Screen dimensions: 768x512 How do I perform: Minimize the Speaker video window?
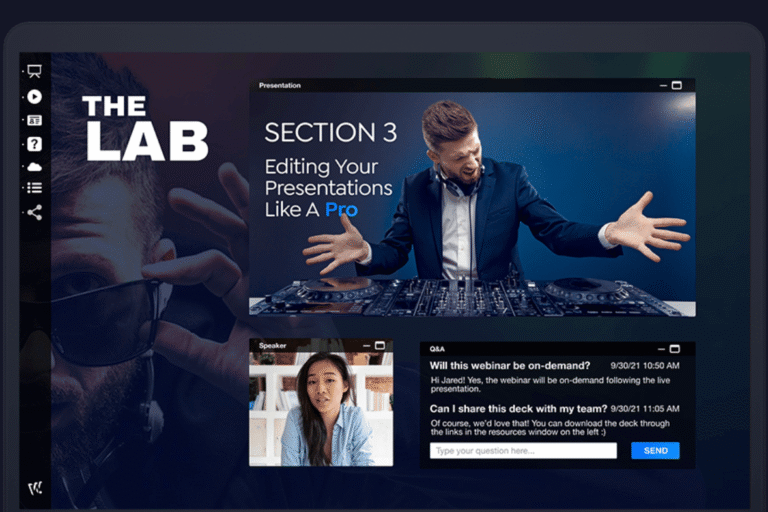coord(366,346)
